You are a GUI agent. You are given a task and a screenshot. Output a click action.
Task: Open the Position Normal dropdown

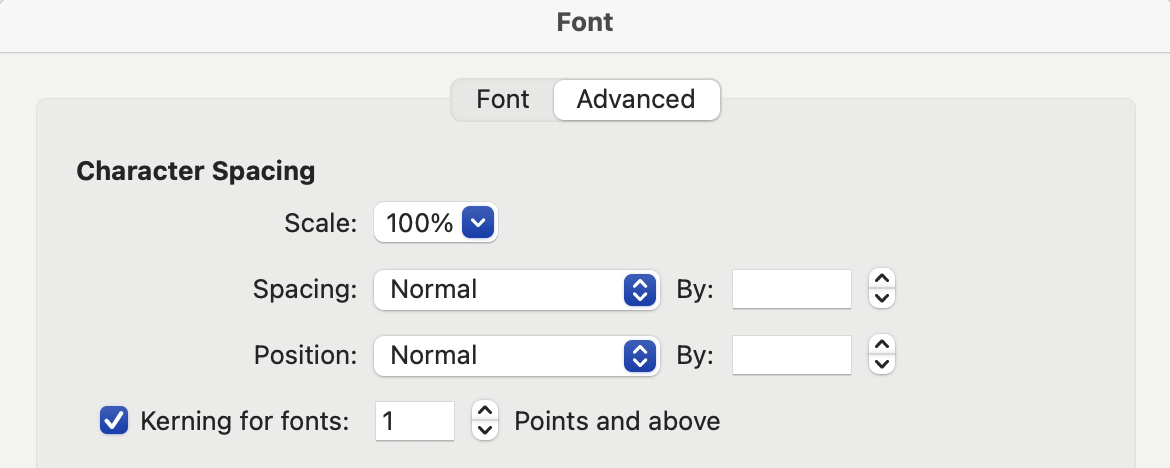point(515,355)
